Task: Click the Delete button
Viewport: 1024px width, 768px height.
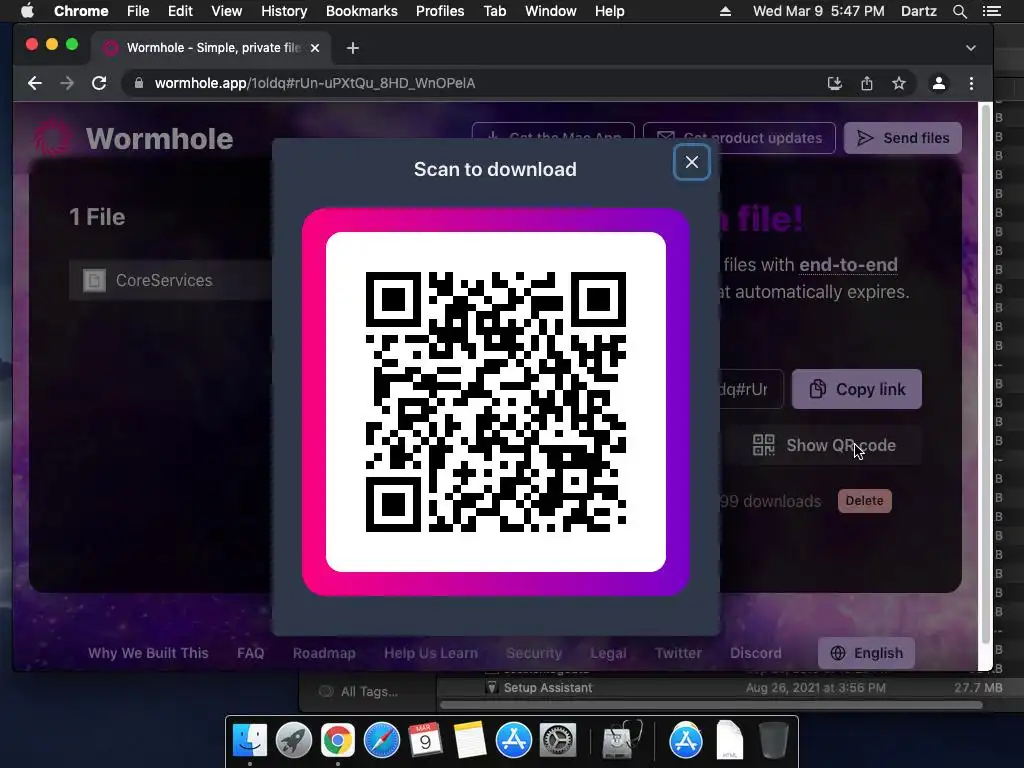Action: [865, 501]
